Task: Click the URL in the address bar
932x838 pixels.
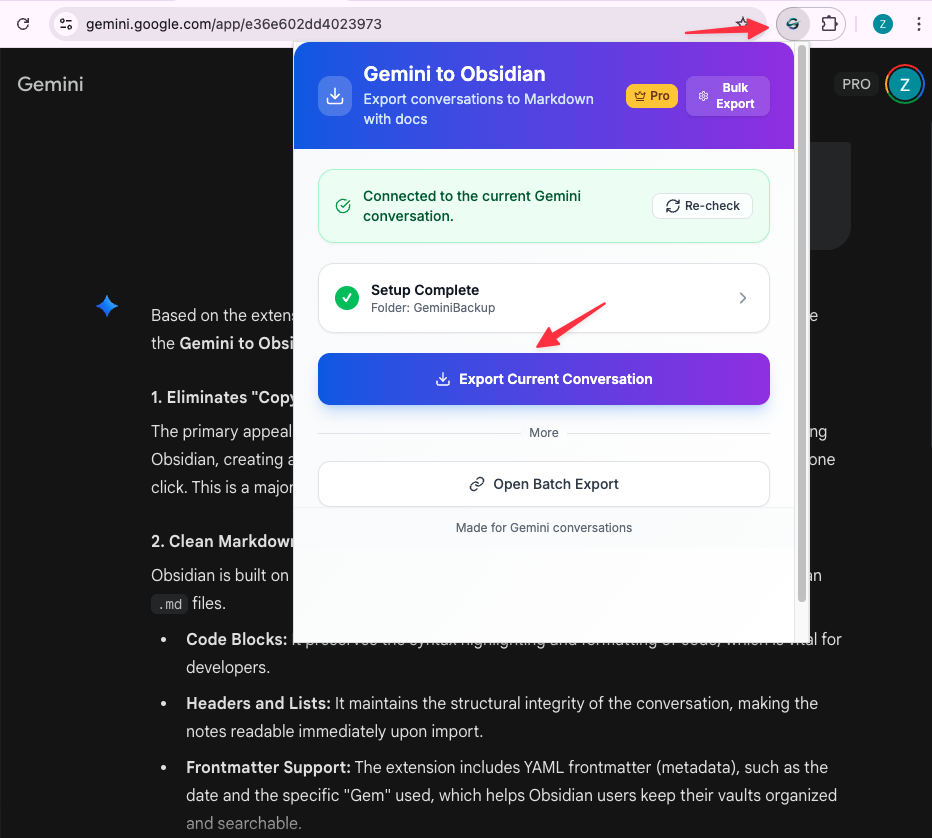Action: tap(230, 22)
